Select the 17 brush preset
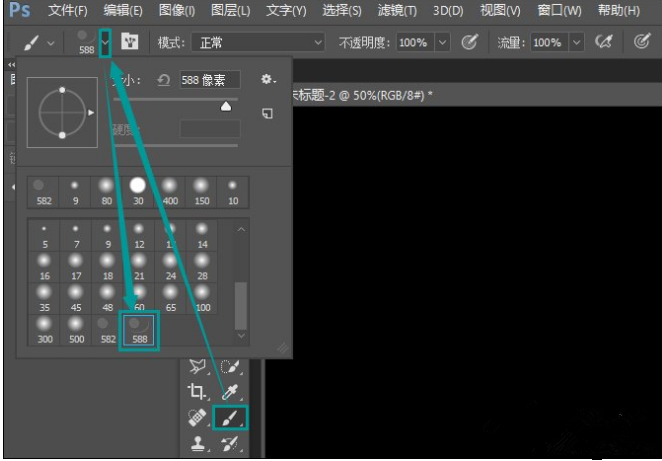Viewport: 662px width, 461px height. click(76, 267)
